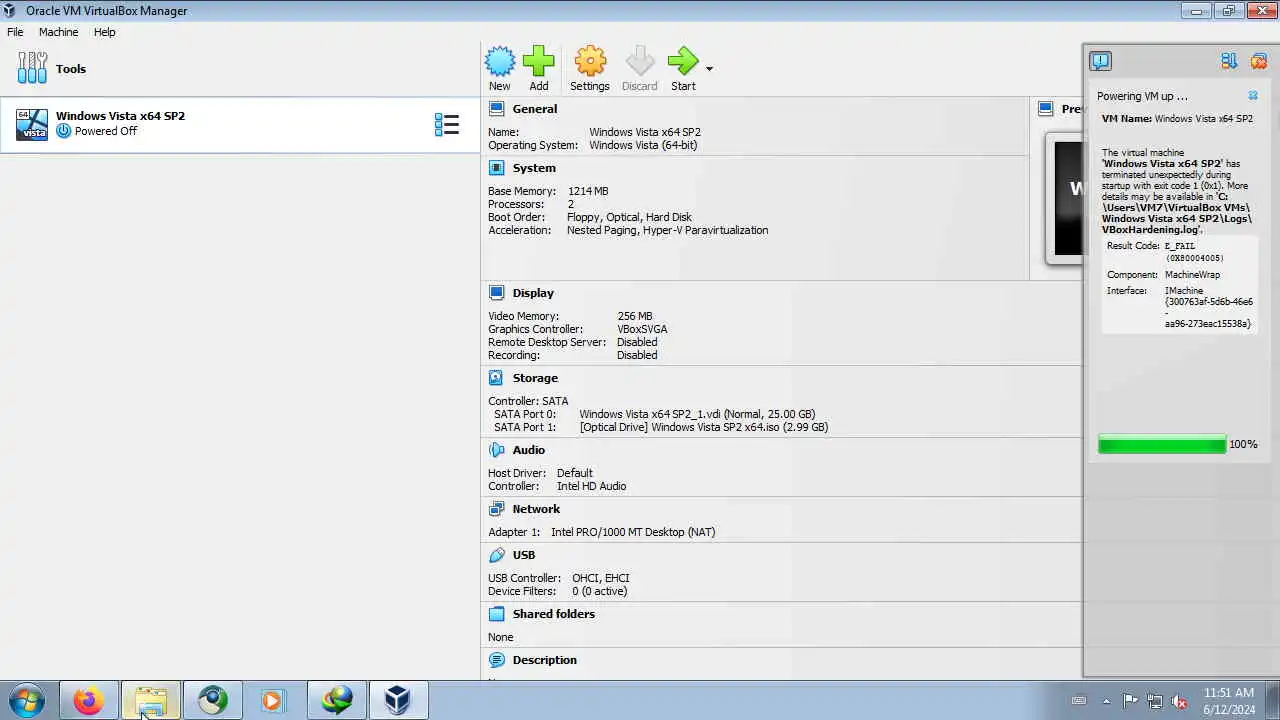This screenshot has height=720, width=1280.
Task: Show hidden tray icons arrow
Action: coord(1106,701)
